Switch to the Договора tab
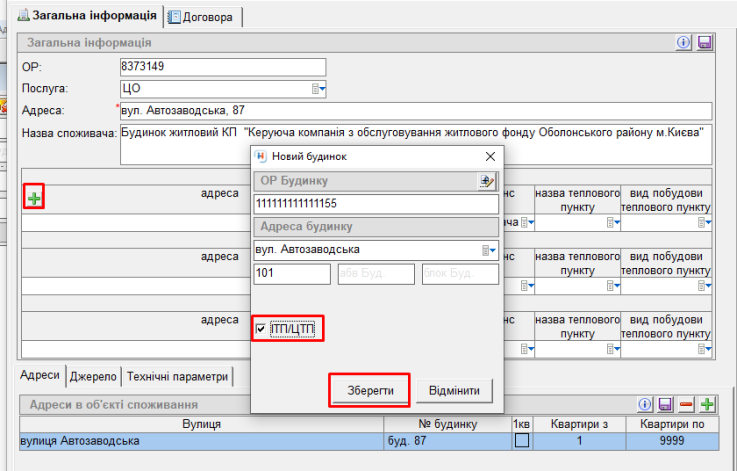737x471 pixels. [204, 16]
